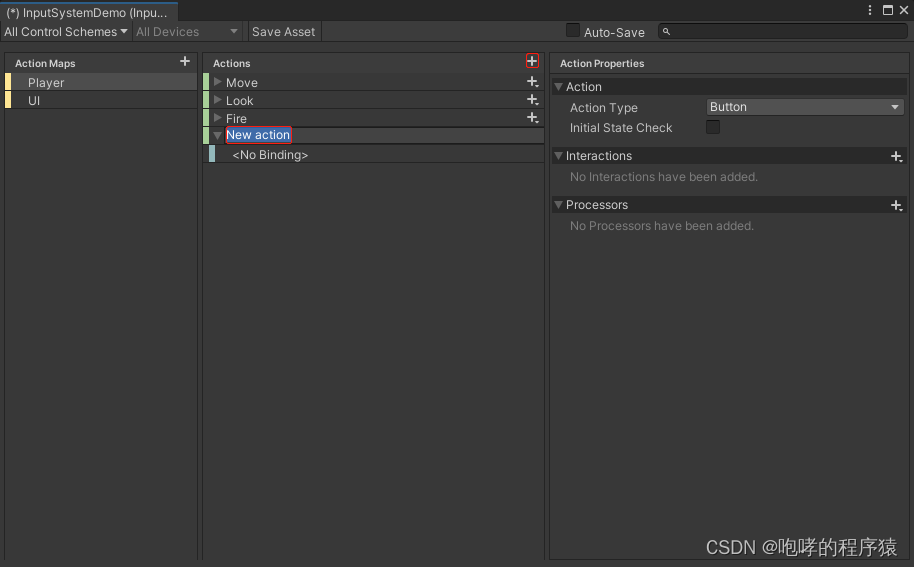
Task: Open All Control Schemes dropdown
Action: pyautogui.click(x=66, y=32)
